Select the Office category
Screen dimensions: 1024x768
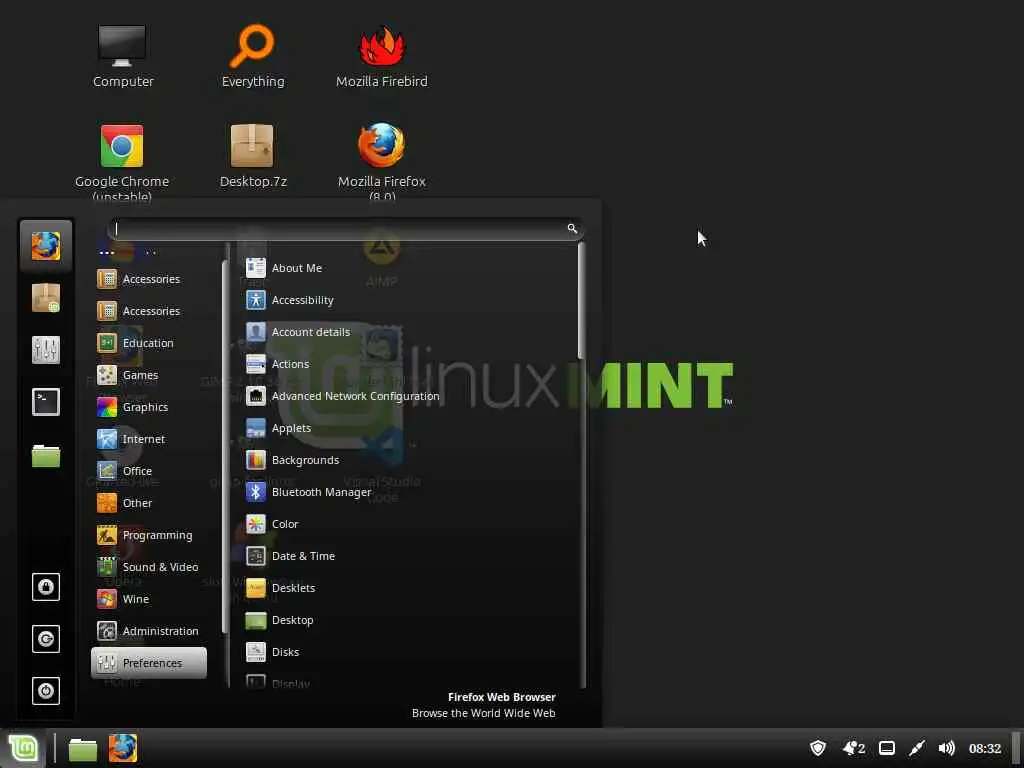(148, 471)
